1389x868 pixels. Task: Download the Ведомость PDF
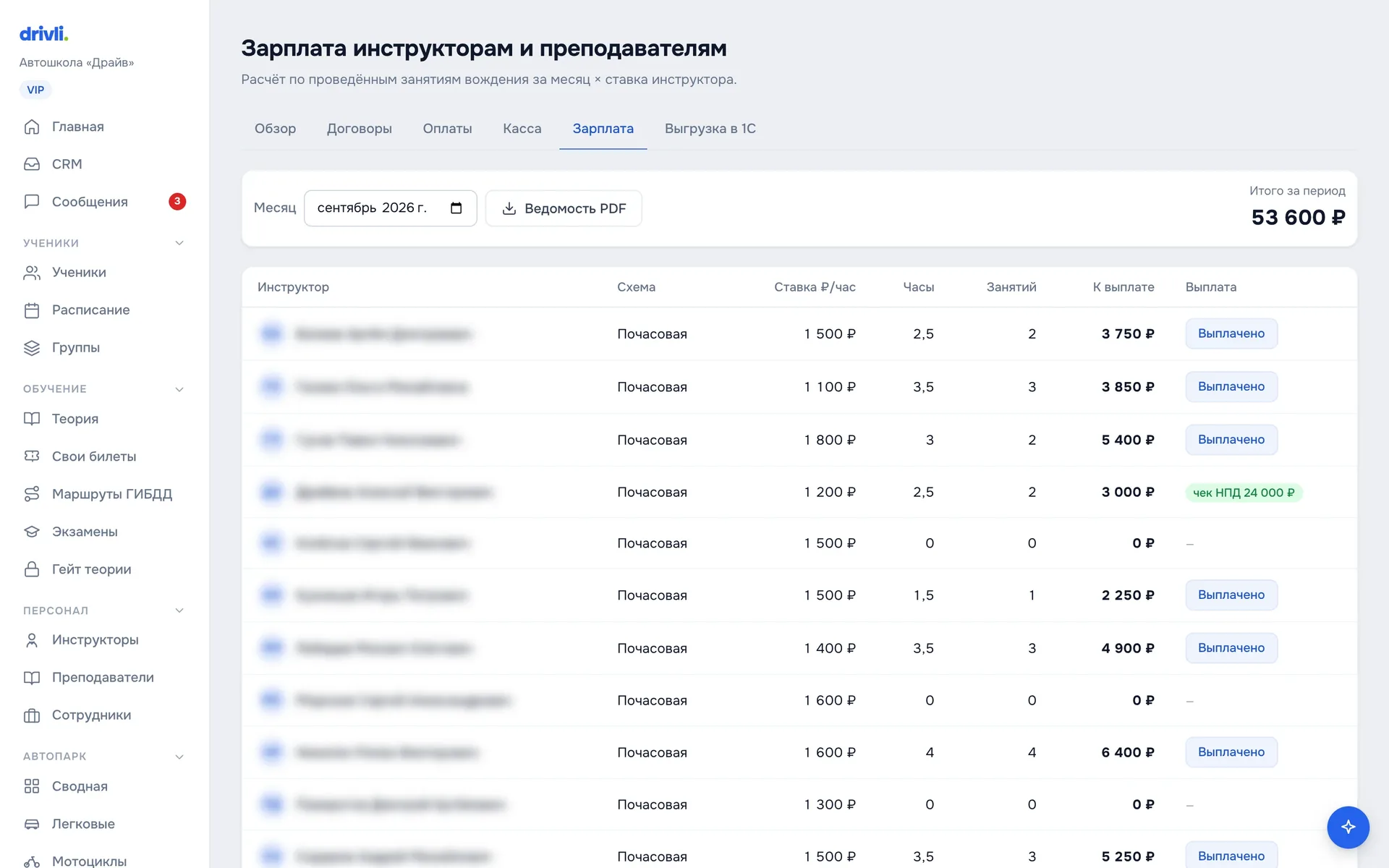click(564, 208)
